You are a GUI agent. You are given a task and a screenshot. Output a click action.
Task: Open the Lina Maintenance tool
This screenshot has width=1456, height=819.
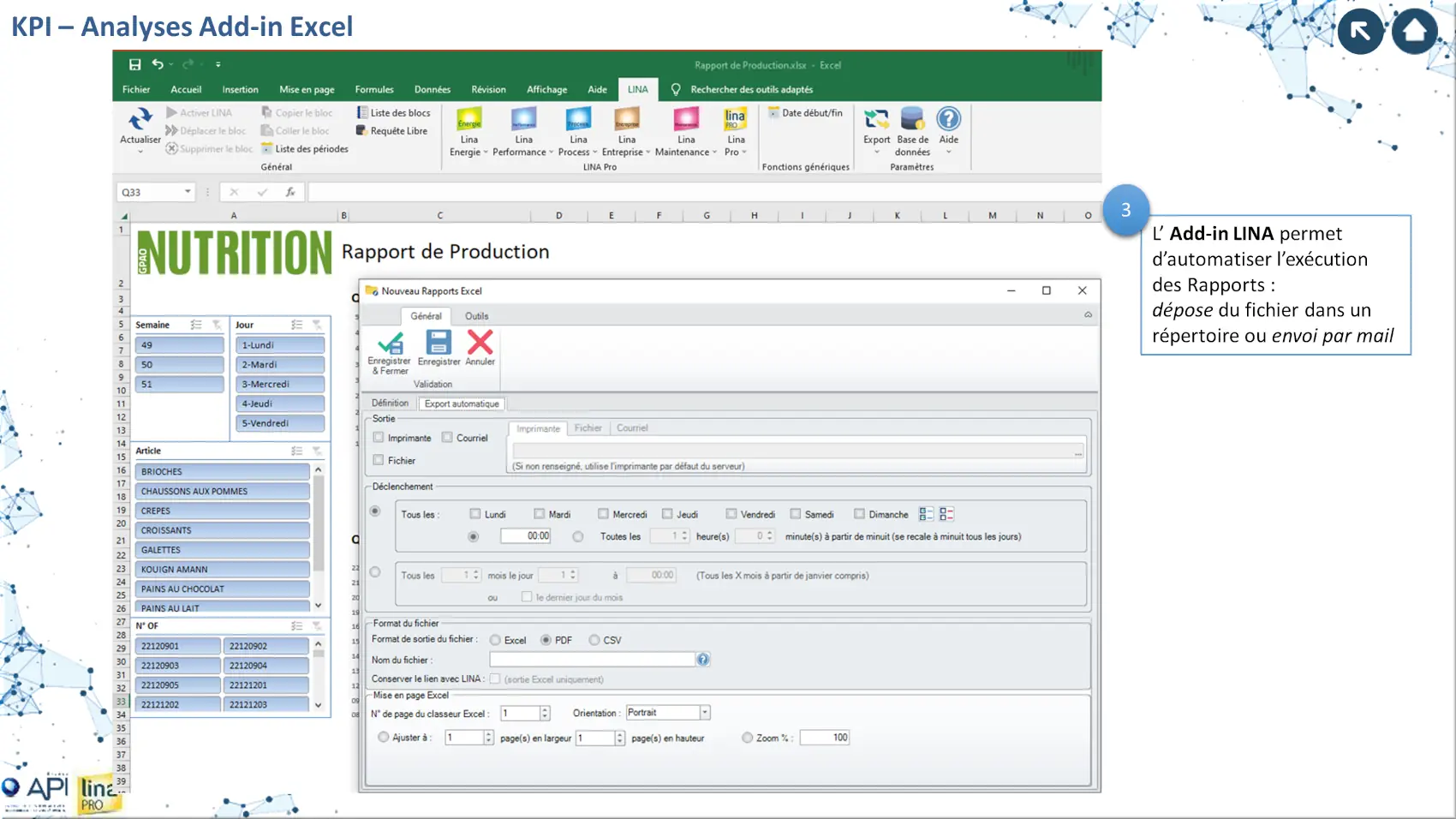[x=686, y=120]
